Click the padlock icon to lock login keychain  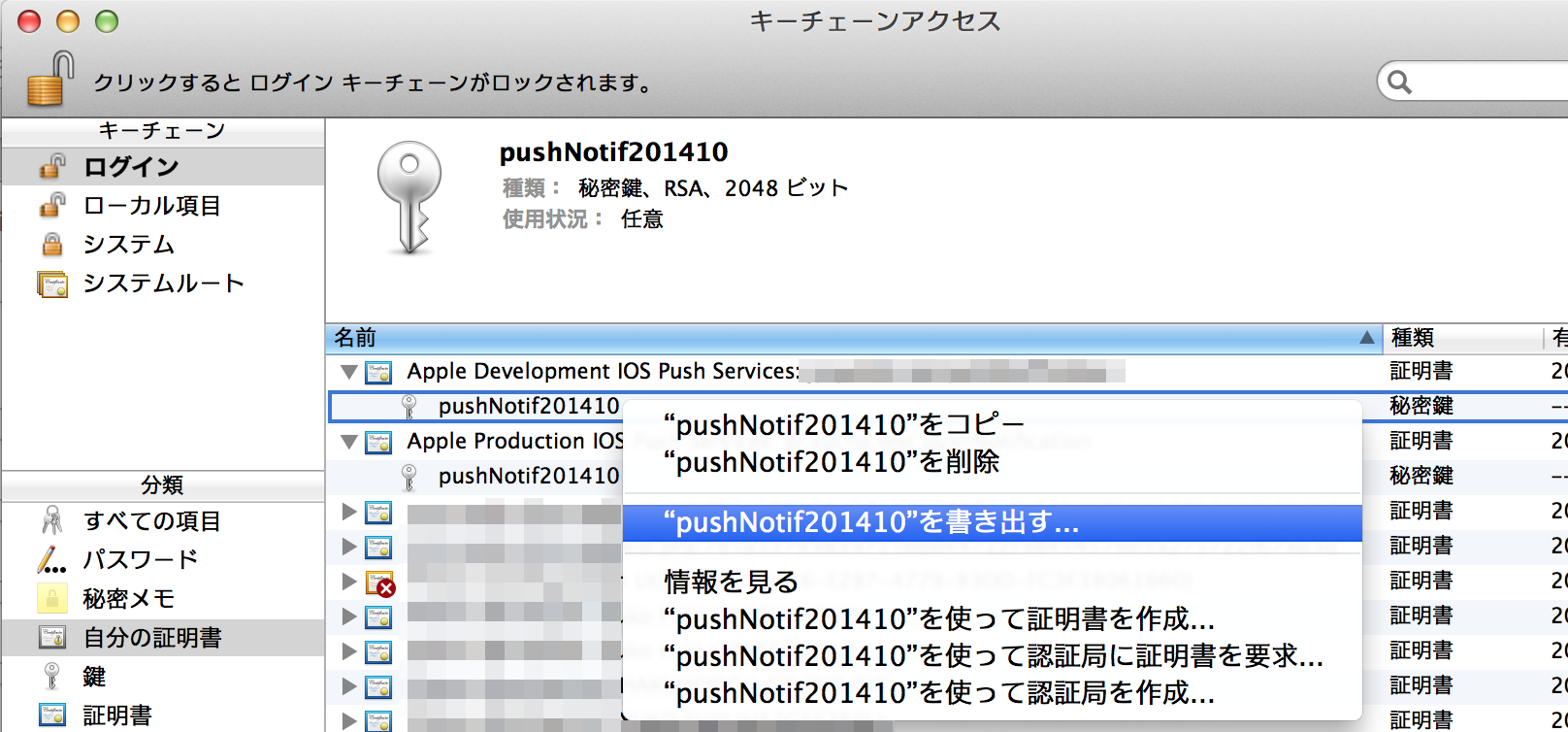(50, 79)
